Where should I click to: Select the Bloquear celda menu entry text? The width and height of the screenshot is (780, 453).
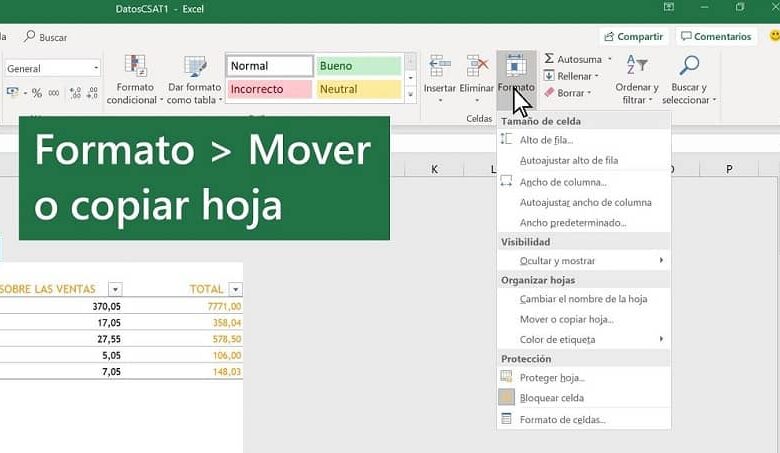pos(552,398)
